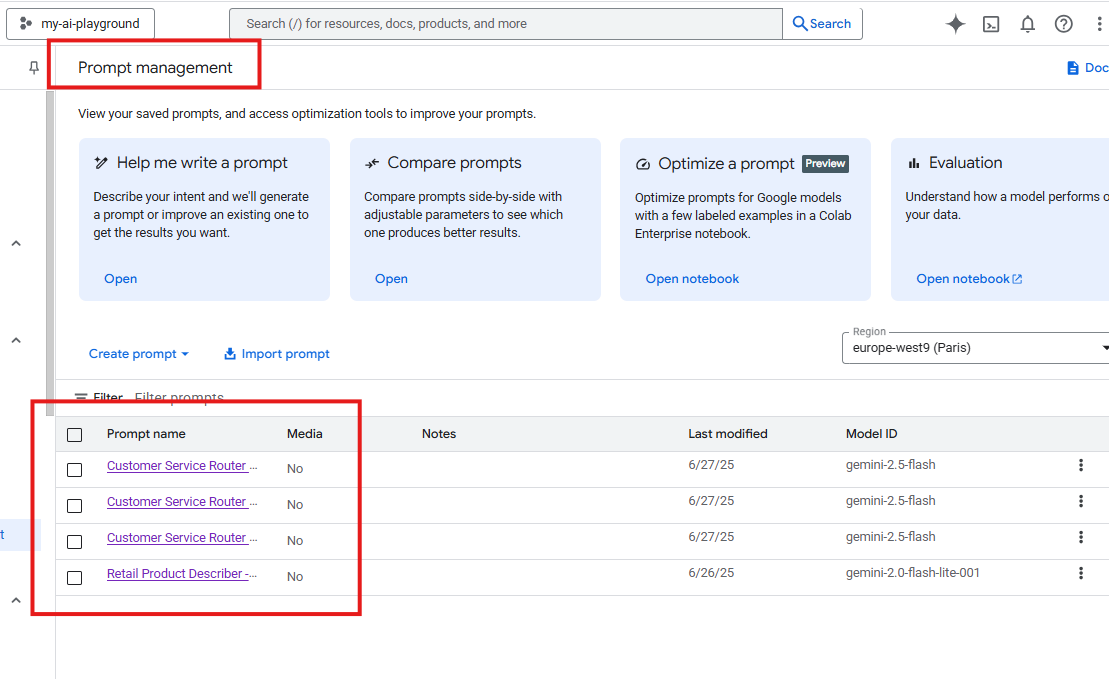The width and height of the screenshot is (1109, 679).
Task: Open the Gemini AI assistant sparkle icon
Action: [x=955, y=24]
